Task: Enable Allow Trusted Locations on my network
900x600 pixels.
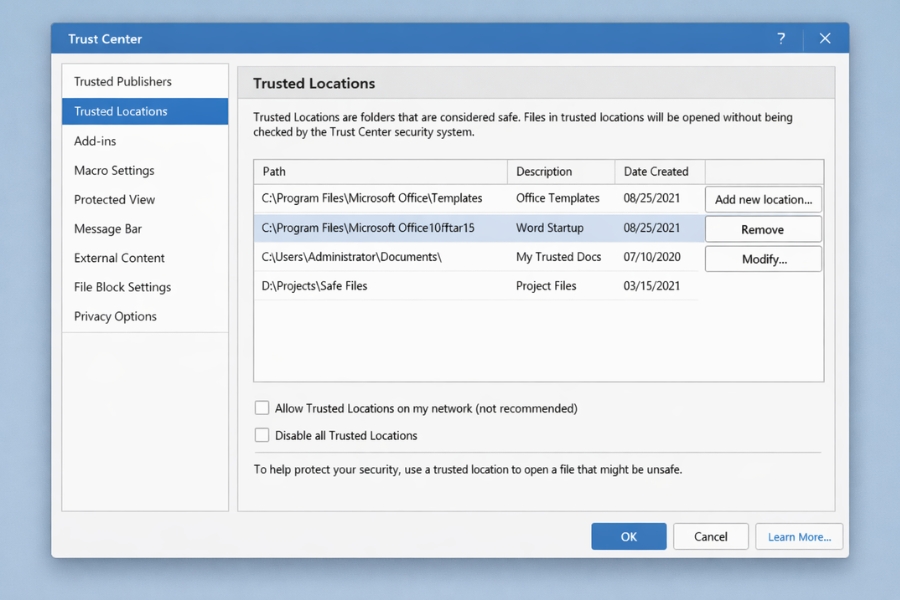Action: tap(262, 408)
